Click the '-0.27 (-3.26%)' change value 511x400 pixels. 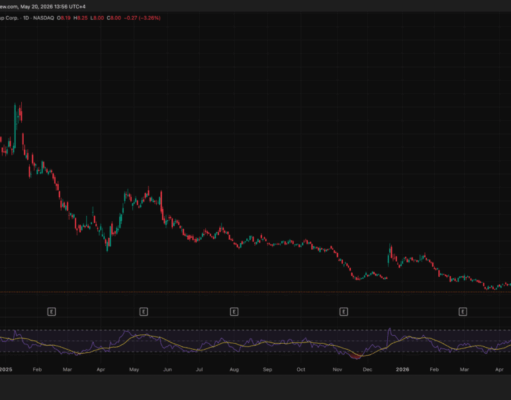(142, 18)
